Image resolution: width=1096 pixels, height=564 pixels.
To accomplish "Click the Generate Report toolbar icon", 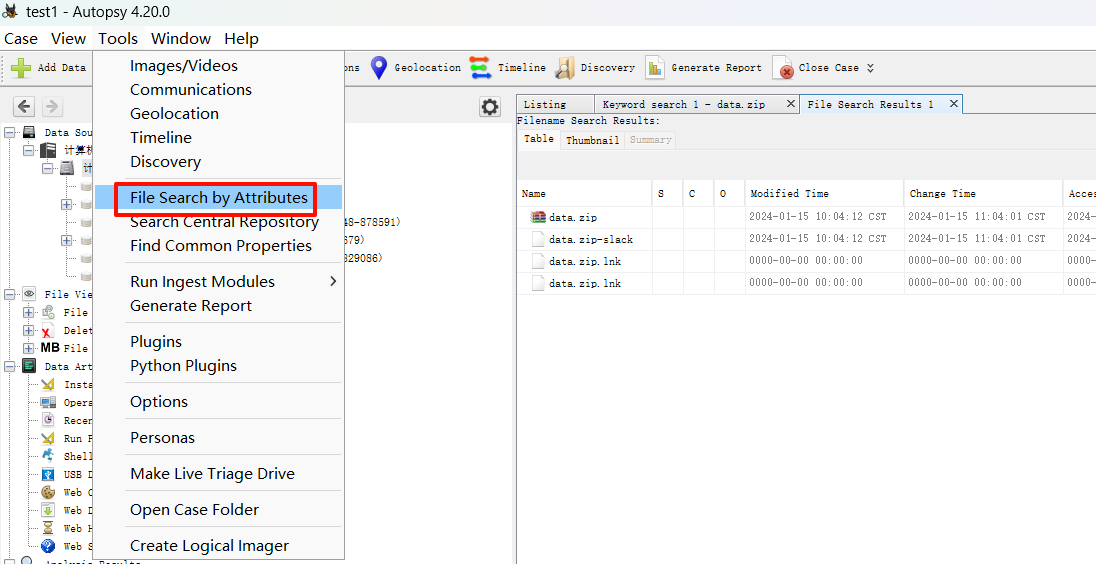I will (x=655, y=68).
